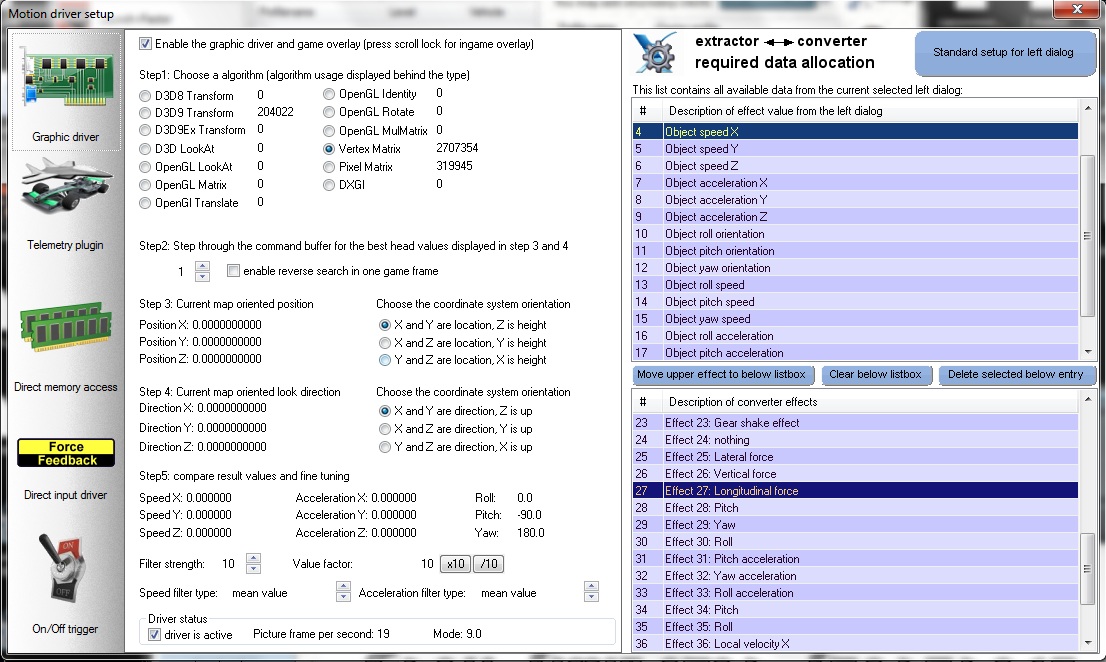Select Effect 25: Lateral force row
Image resolution: width=1106 pixels, height=662 pixels.
856,457
